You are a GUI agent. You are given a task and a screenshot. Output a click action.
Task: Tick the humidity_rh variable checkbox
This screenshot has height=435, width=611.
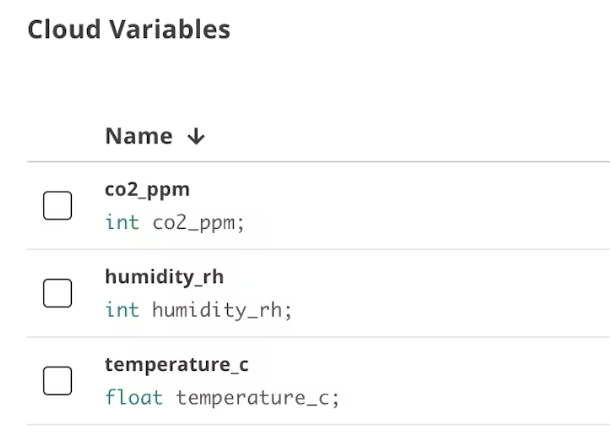[x=58, y=293]
